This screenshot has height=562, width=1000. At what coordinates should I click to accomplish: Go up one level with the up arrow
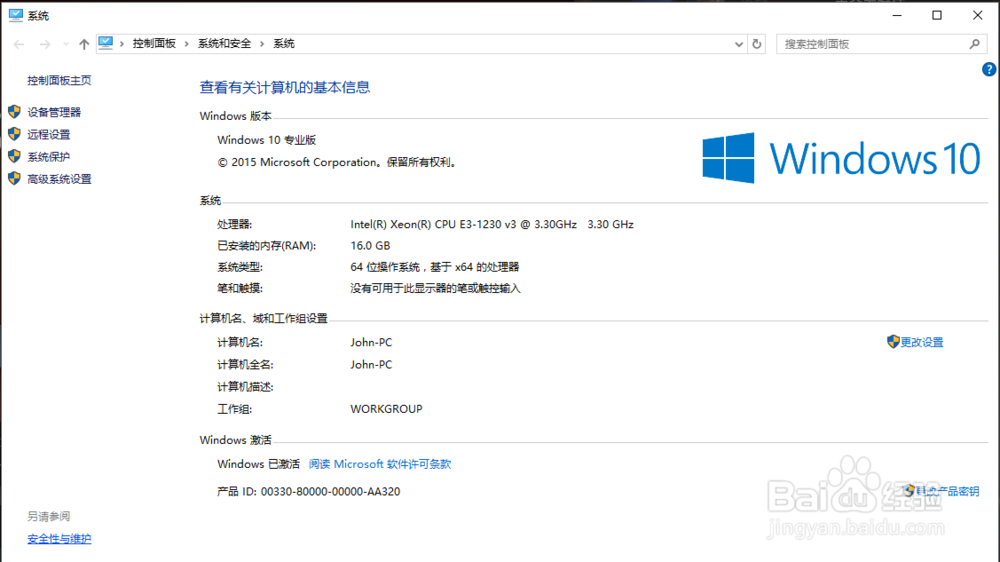point(84,44)
